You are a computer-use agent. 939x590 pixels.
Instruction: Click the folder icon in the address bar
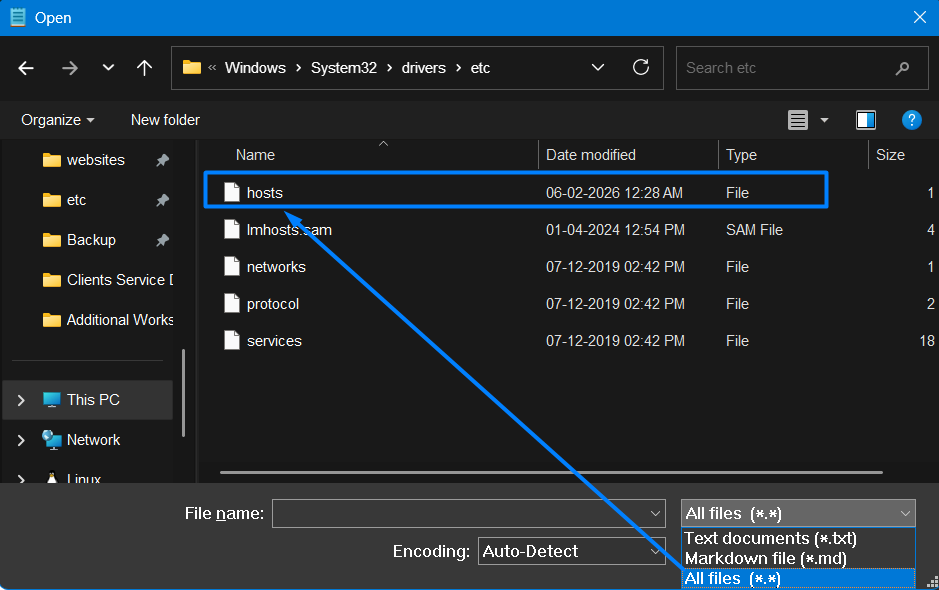190,67
